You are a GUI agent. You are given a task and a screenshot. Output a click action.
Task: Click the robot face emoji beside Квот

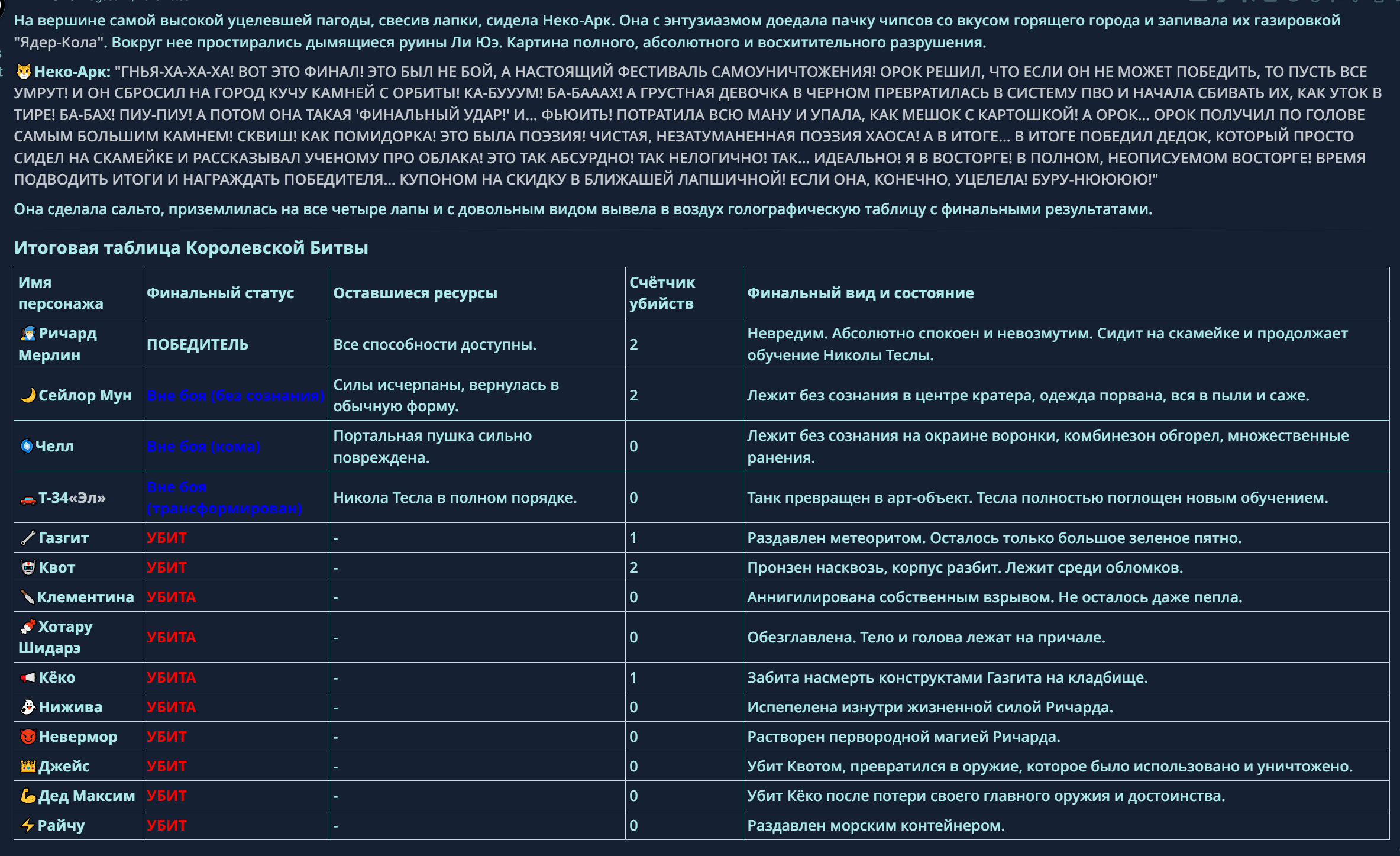pyautogui.click(x=28, y=568)
